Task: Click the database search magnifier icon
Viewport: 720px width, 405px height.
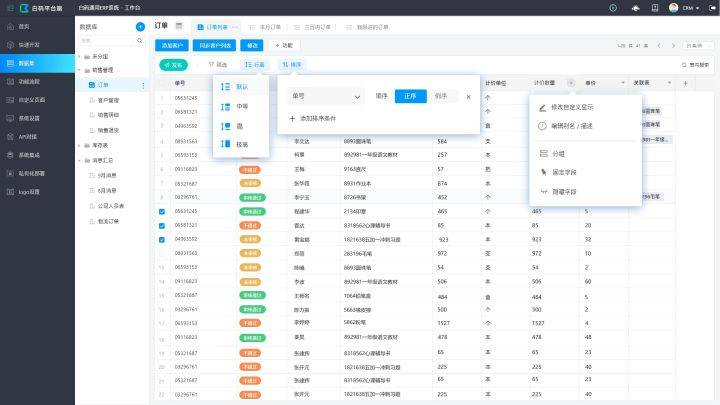Action: 140,41
